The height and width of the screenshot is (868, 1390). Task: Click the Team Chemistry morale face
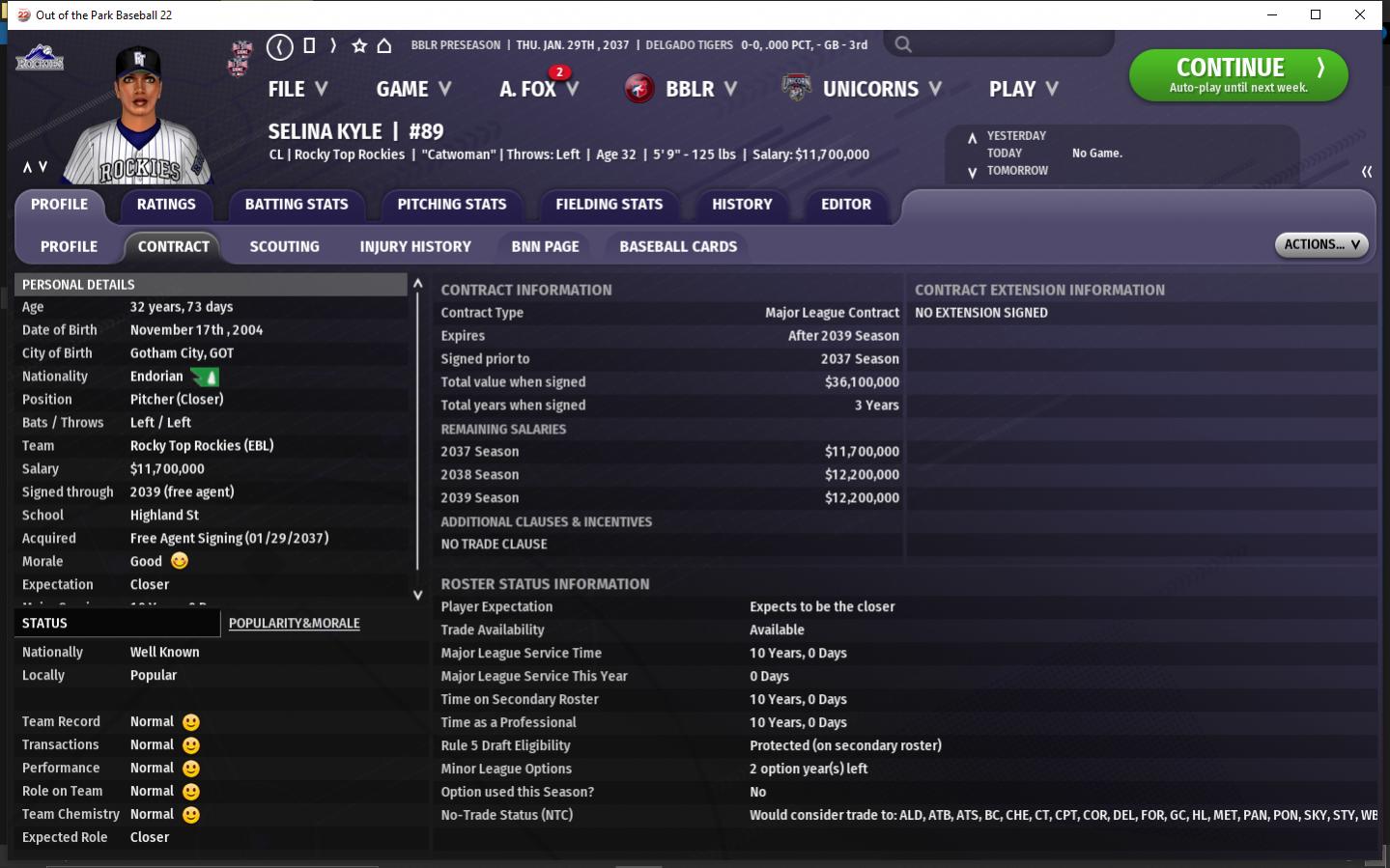pos(191,815)
